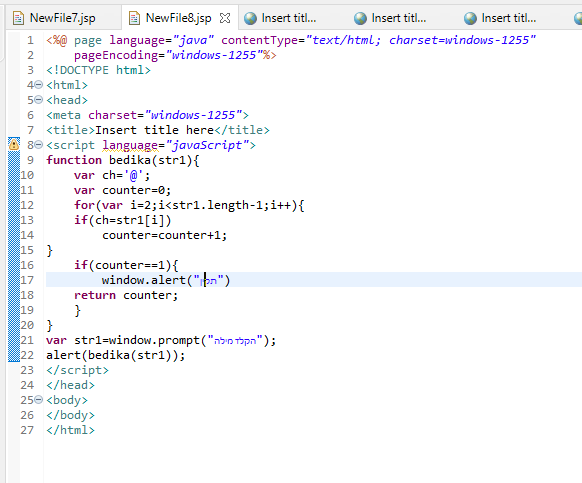
Task: Click on 'var counter=0;' line
Action: (x=122, y=190)
